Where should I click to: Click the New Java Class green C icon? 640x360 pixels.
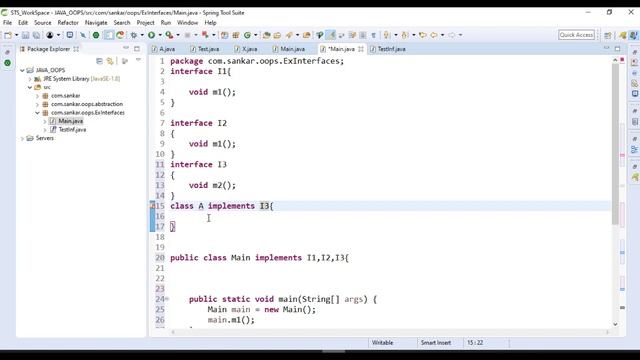click(x=247, y=35)
